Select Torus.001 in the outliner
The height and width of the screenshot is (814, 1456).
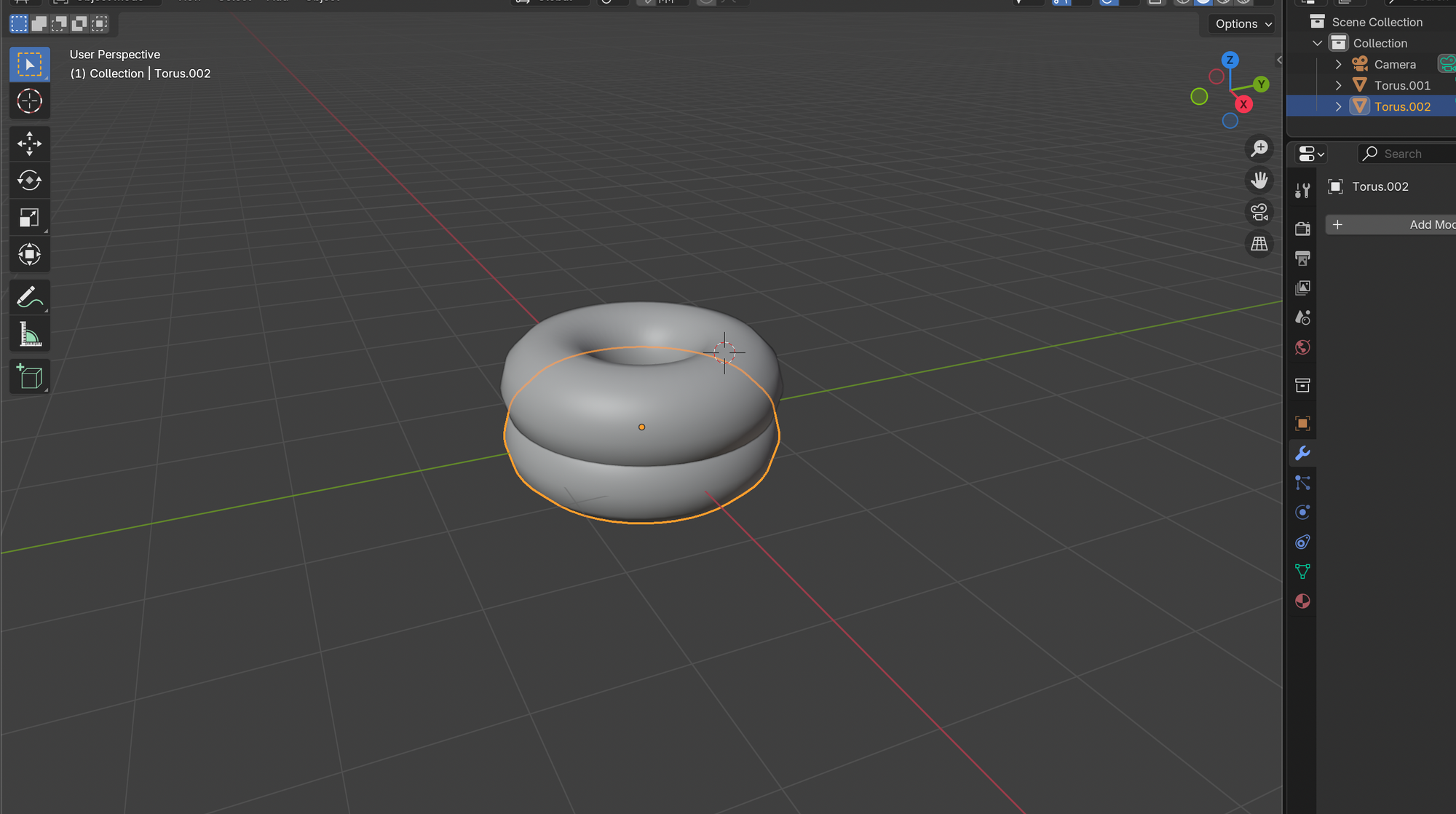(1402, 86)
